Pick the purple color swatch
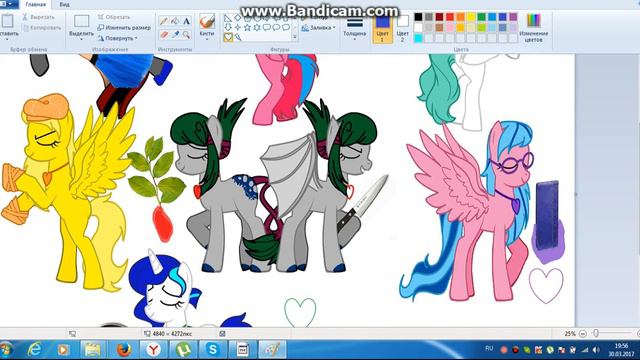This screenshot has width=640, height=360. (x=513, y=17)
